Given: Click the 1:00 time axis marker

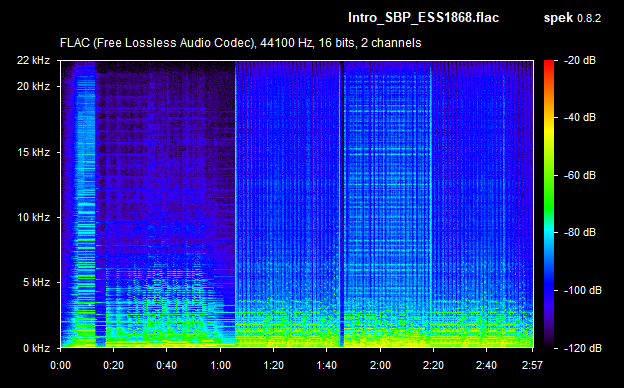Looking at the screenshot, I should click(220, 365).
